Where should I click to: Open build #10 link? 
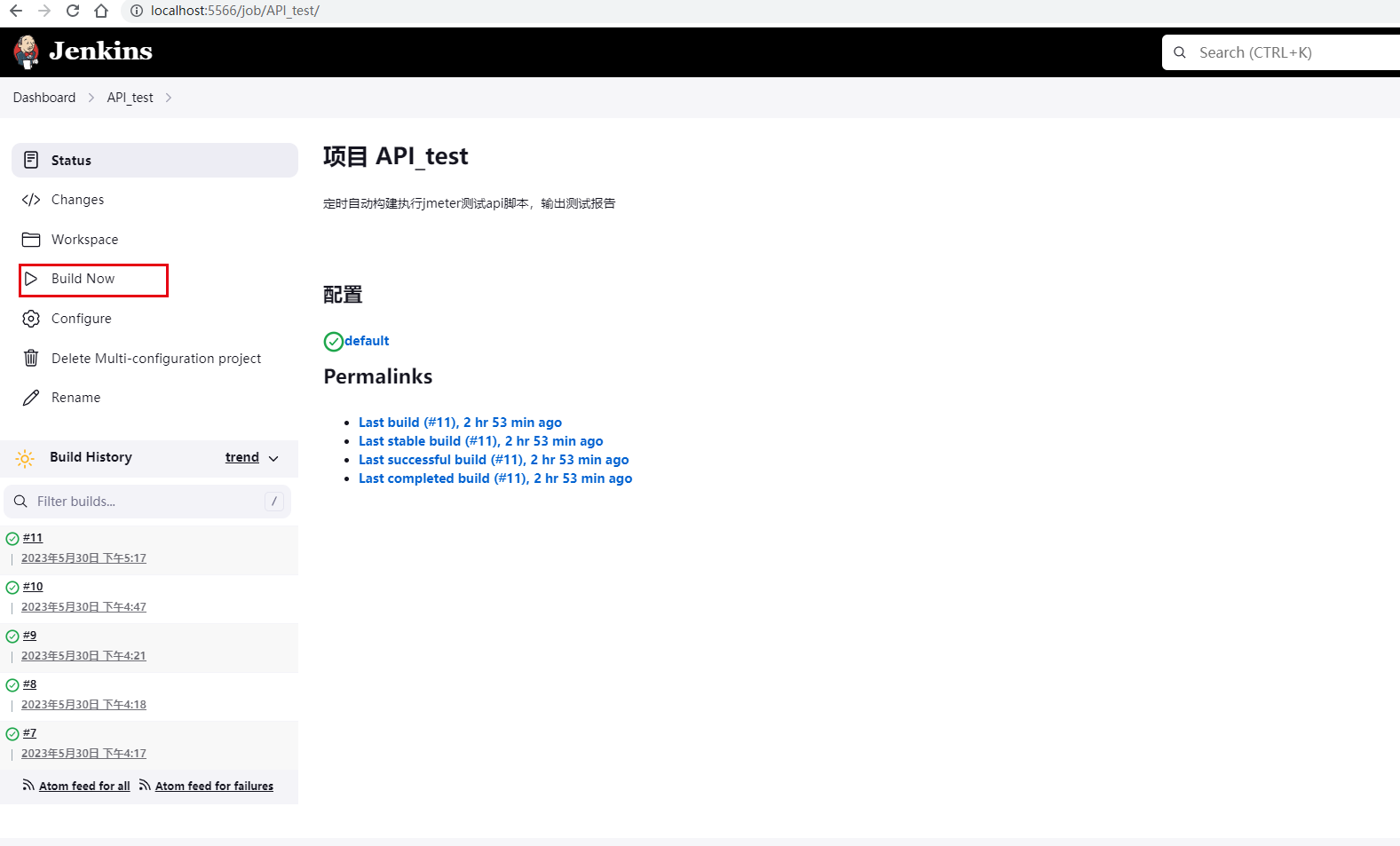coord(33,587)
